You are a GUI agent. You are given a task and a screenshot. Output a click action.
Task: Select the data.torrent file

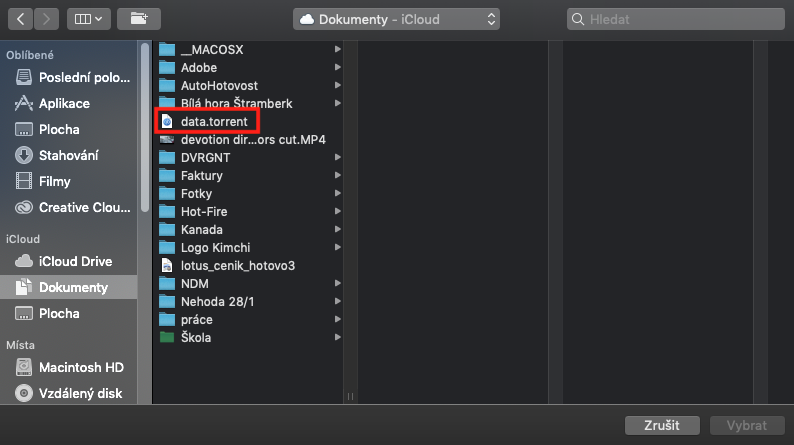click(214, 121)
